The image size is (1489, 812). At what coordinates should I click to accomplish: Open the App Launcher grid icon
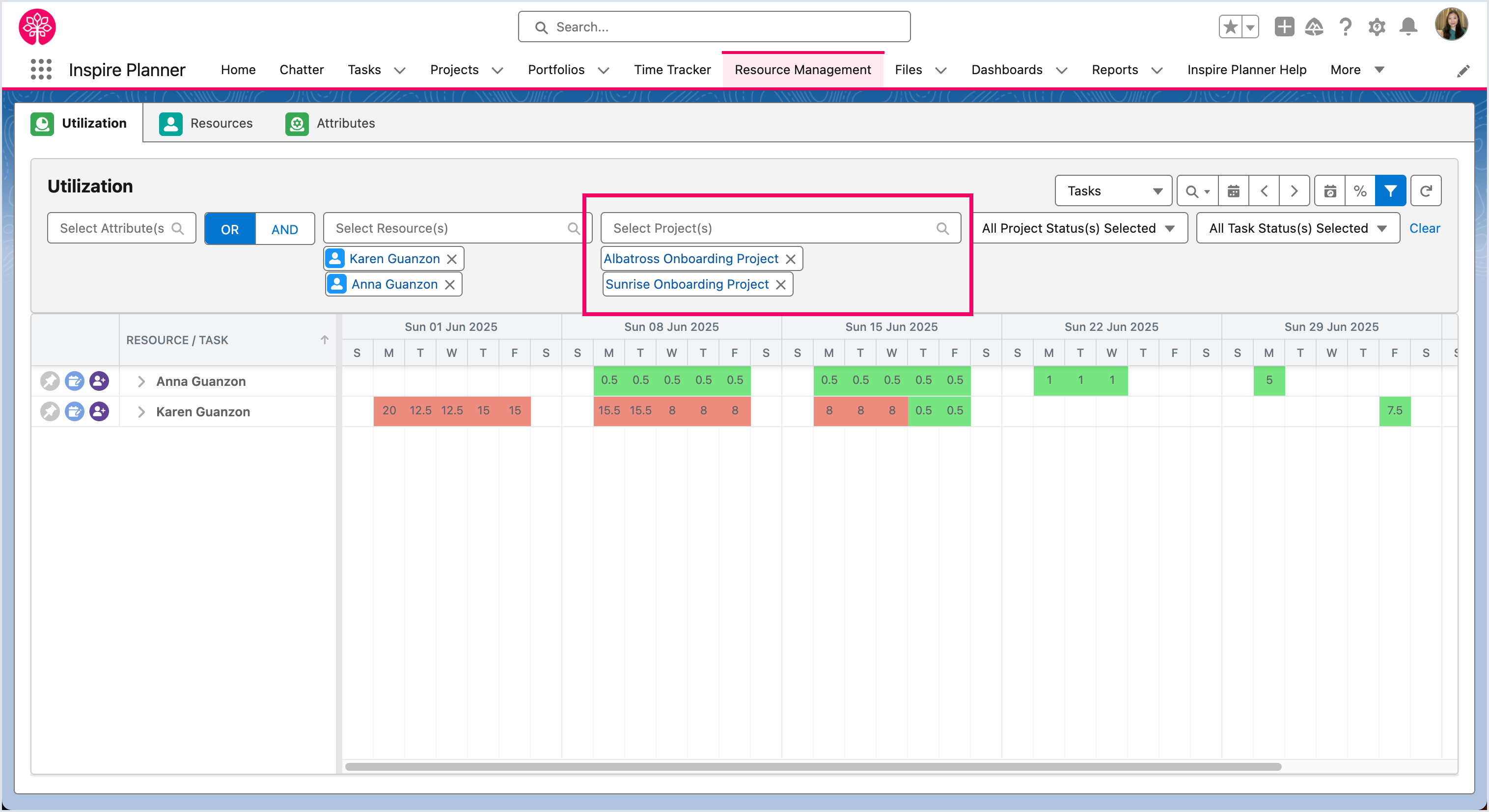pyautogui.click(x=41, y=69)
